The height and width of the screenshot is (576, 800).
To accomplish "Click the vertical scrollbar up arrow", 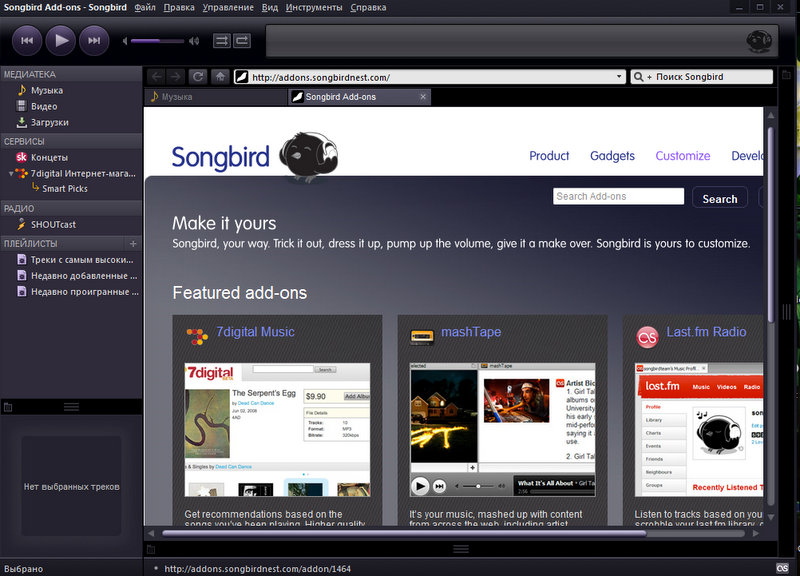I will [x=771, y=115].
